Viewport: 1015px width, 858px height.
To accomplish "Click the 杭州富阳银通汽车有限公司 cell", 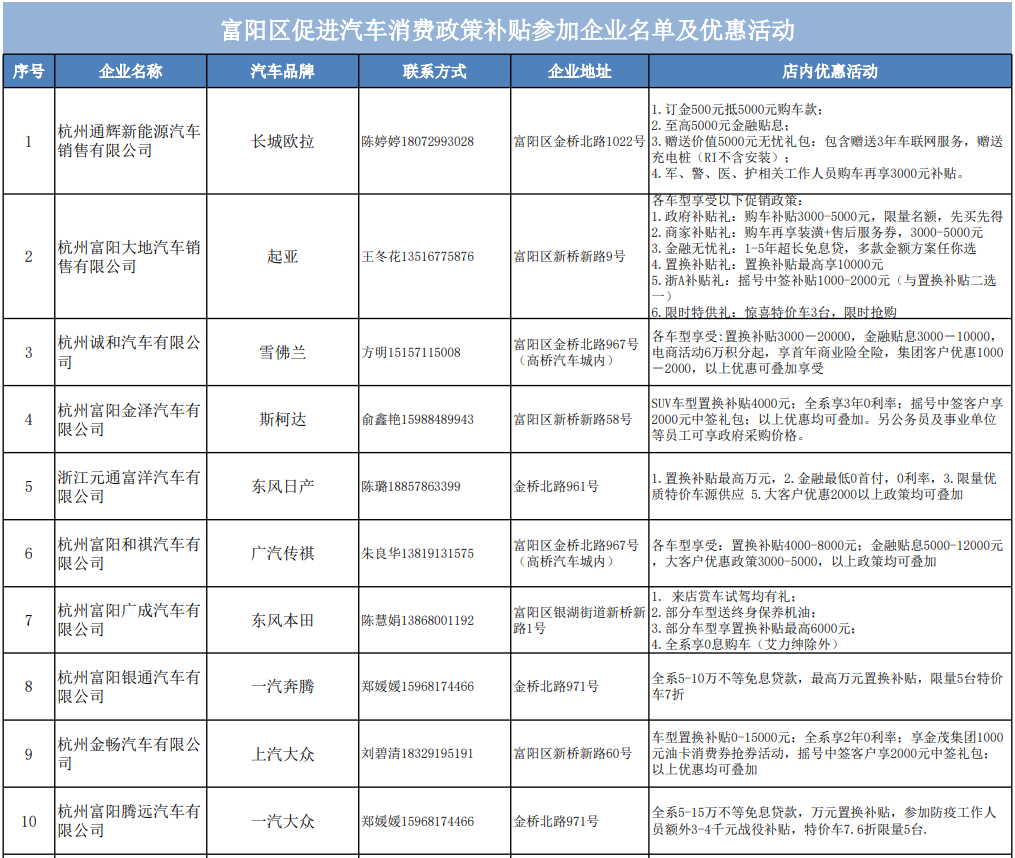I will tap(131, 687).
